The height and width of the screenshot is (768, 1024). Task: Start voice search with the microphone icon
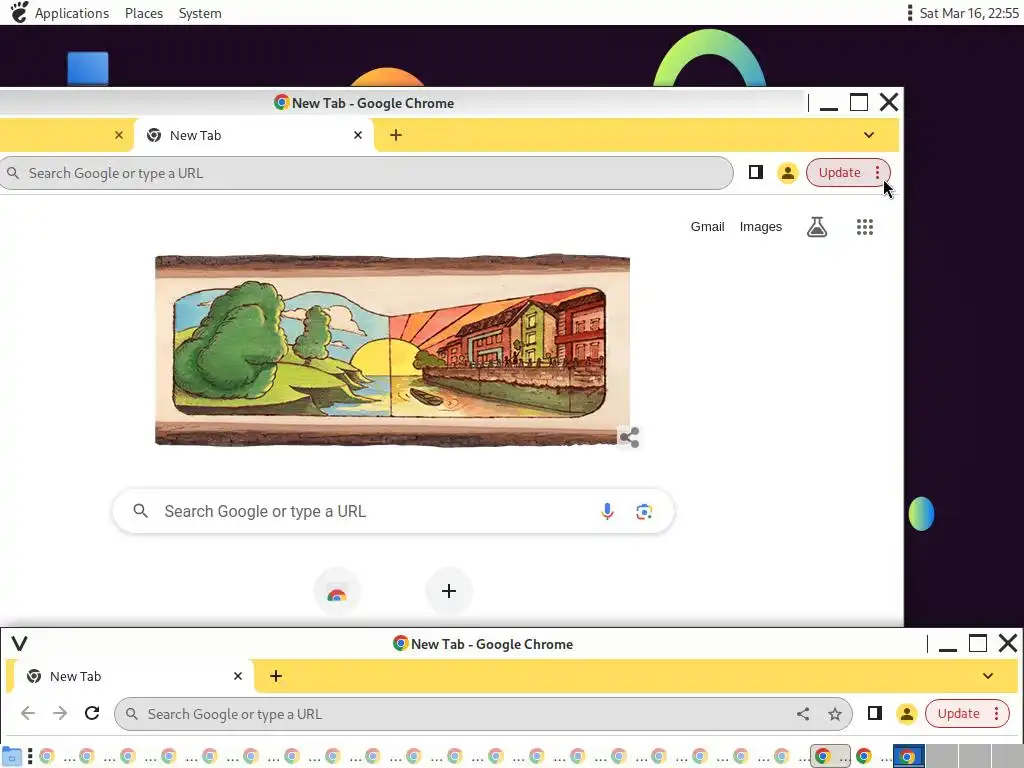607,511
